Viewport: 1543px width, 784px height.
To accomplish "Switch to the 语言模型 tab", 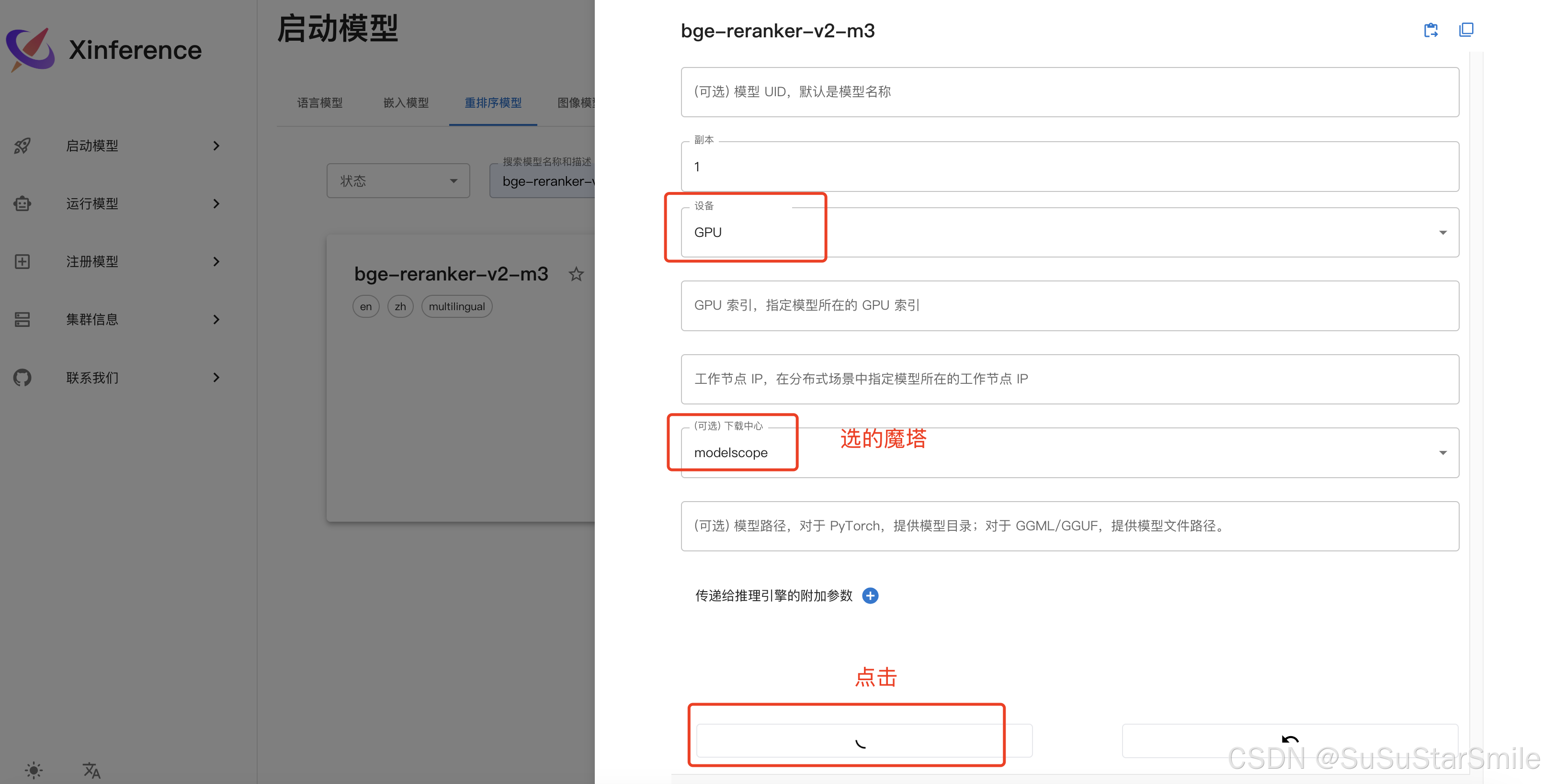I will 320,103.
